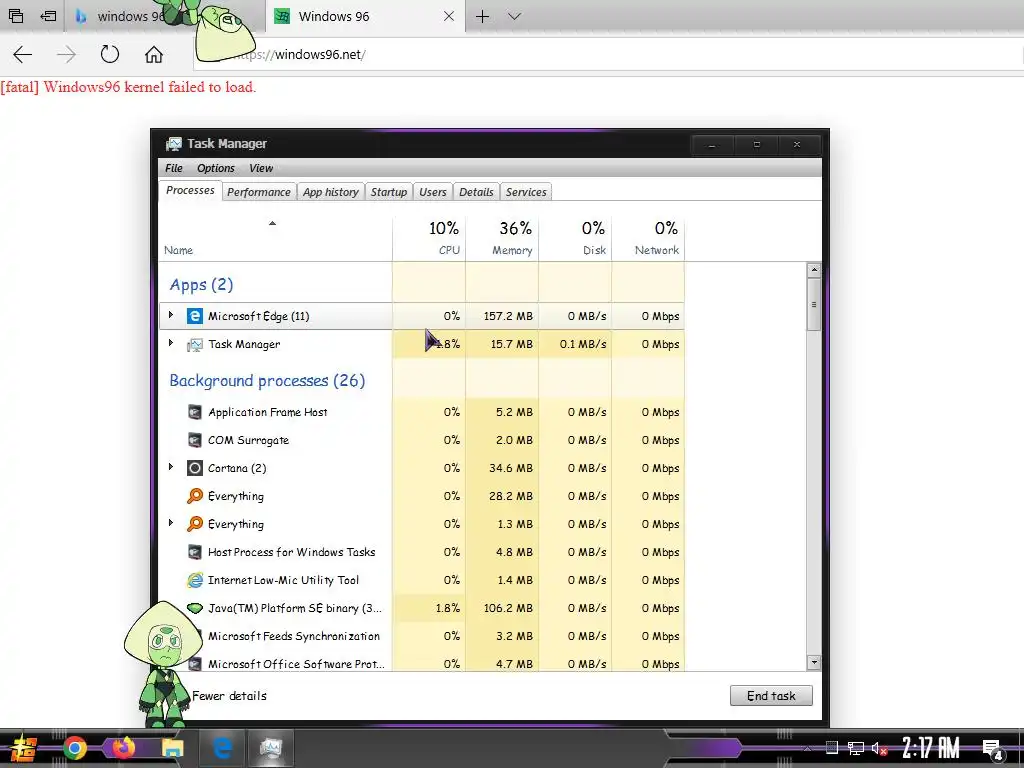The width and height of the screenshot is (1024, 768).
Task: Click the Task Manager icon in process list
Action: click(x=195, y=344)
